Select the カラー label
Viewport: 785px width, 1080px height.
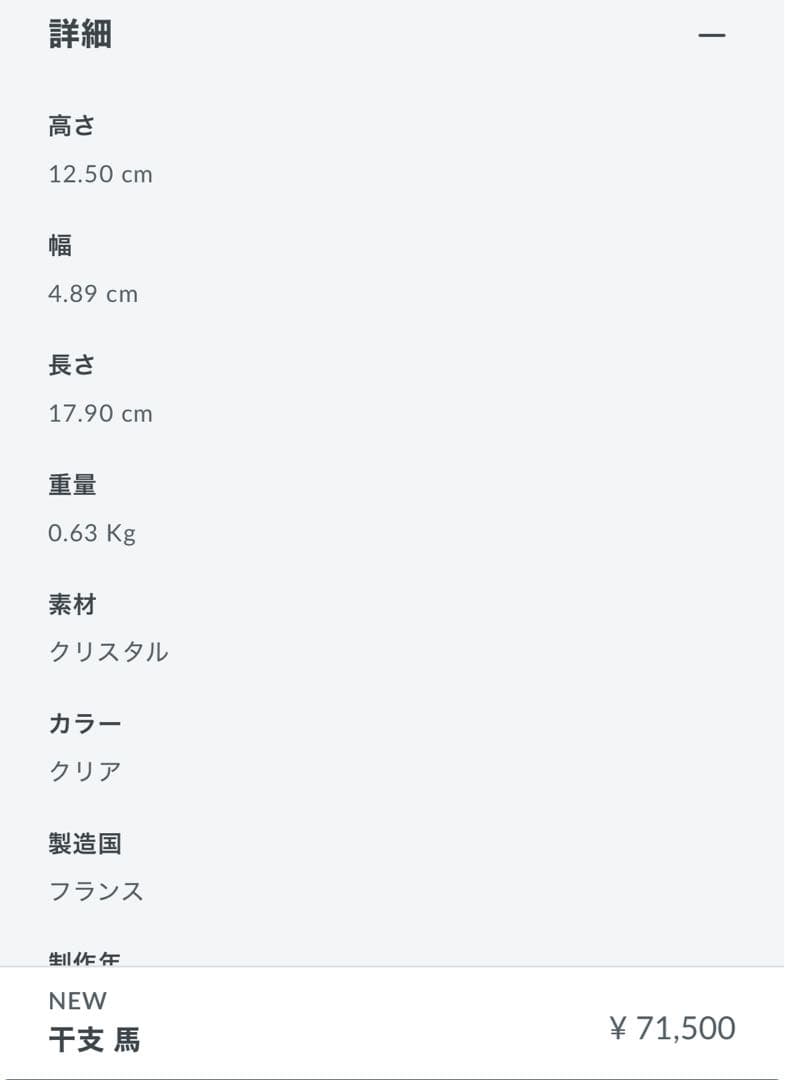85,724
